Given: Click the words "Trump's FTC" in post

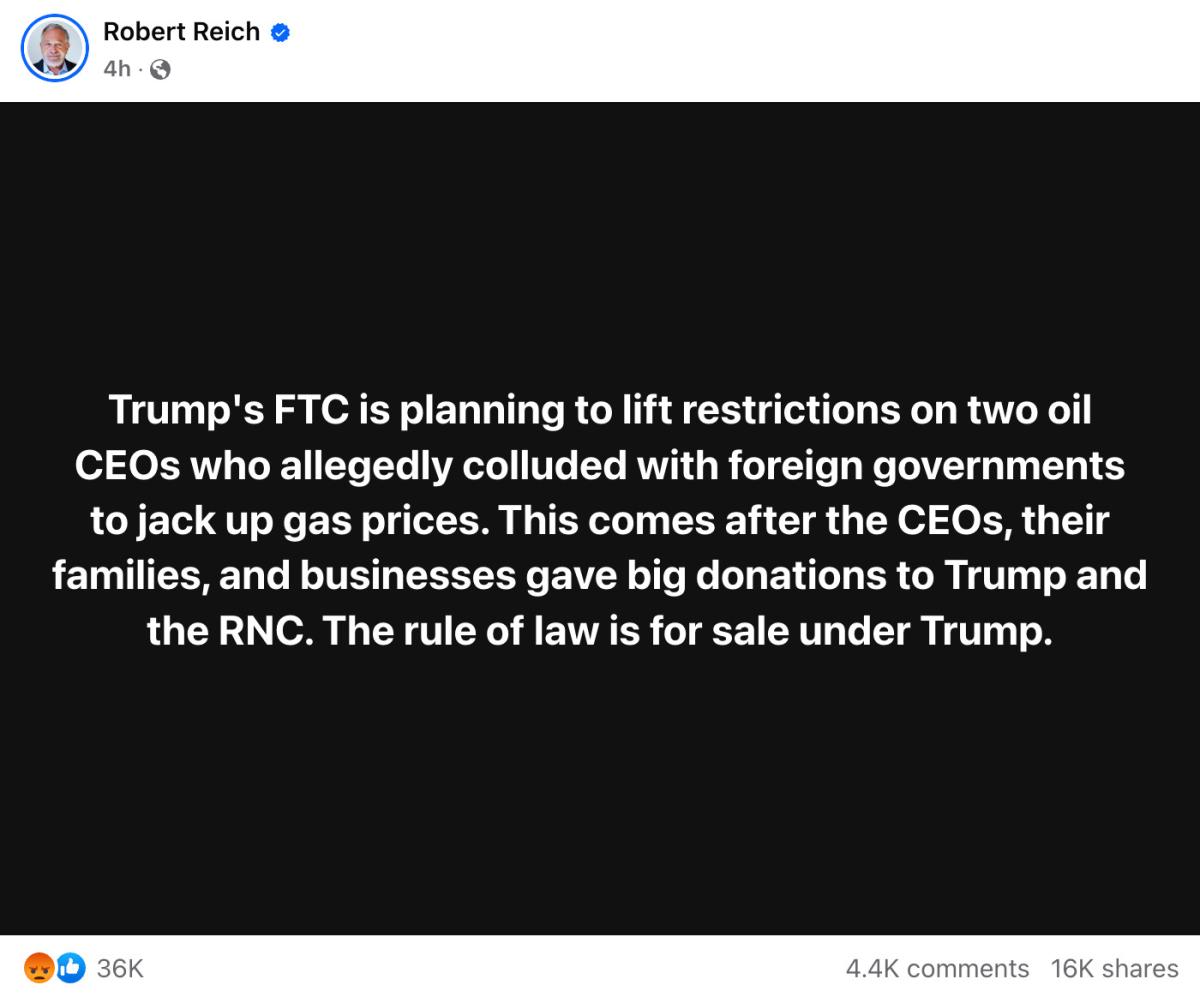Looking at the screenshot, I should click(229, 410).
